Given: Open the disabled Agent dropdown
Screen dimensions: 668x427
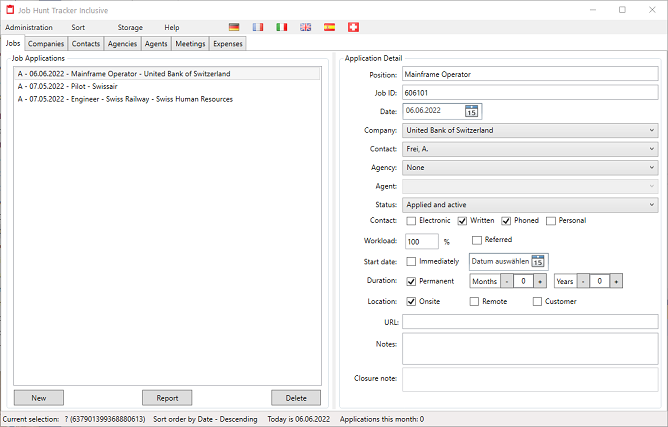Looking at the screenshot, I should coord(530,186).
